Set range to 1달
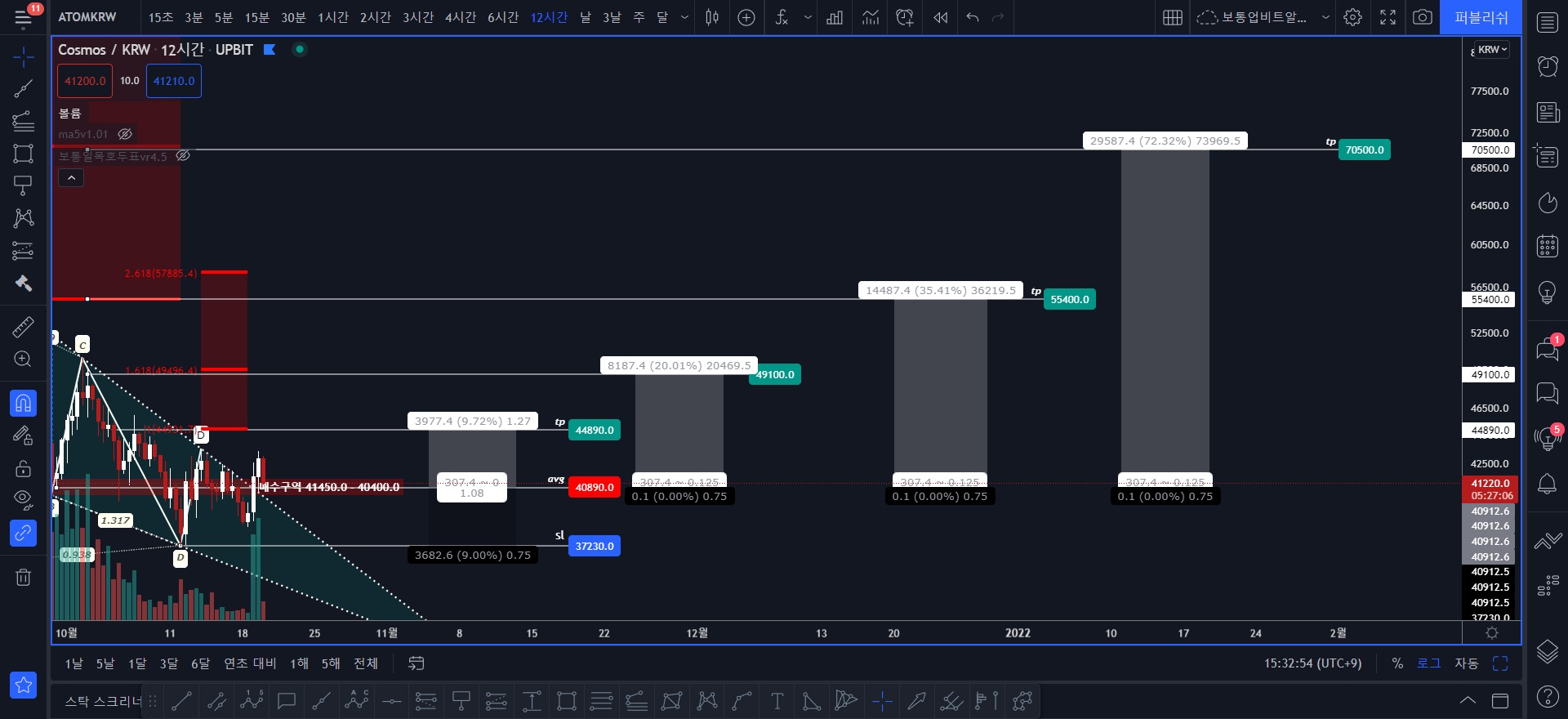Image resolution: width=1568 pixels, height=719 pixels. click(137, 663)
